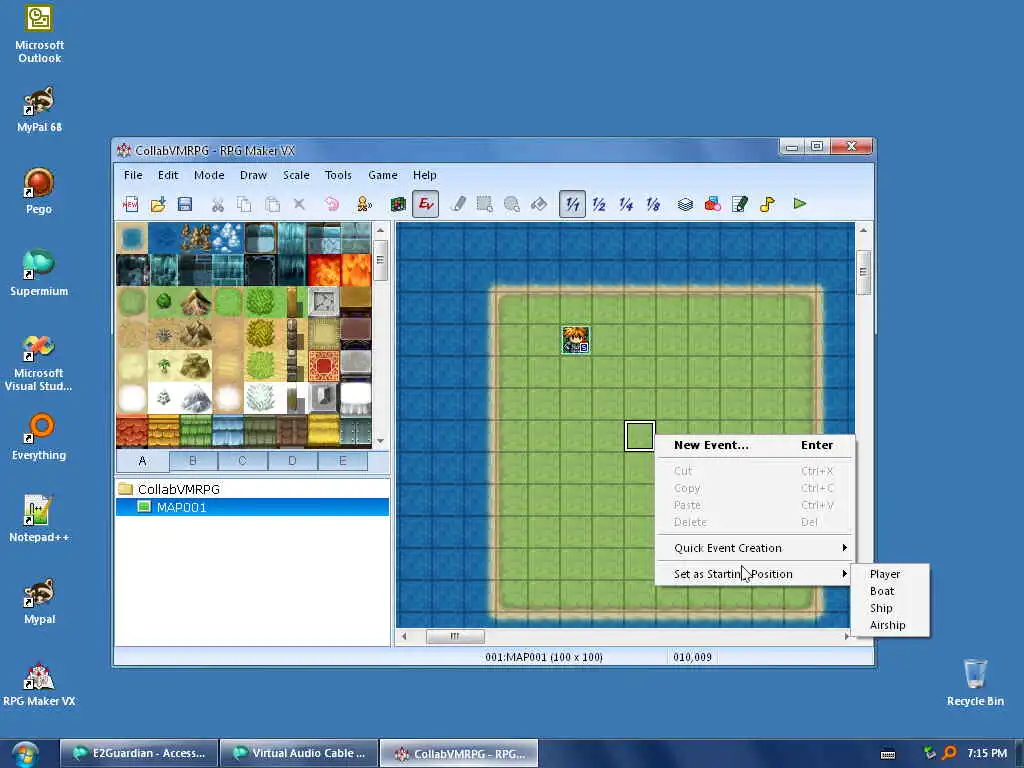Screen dimensions: 1024x768
Task: Switch to E2Guardian taskbar window
Action: [138, 754]
